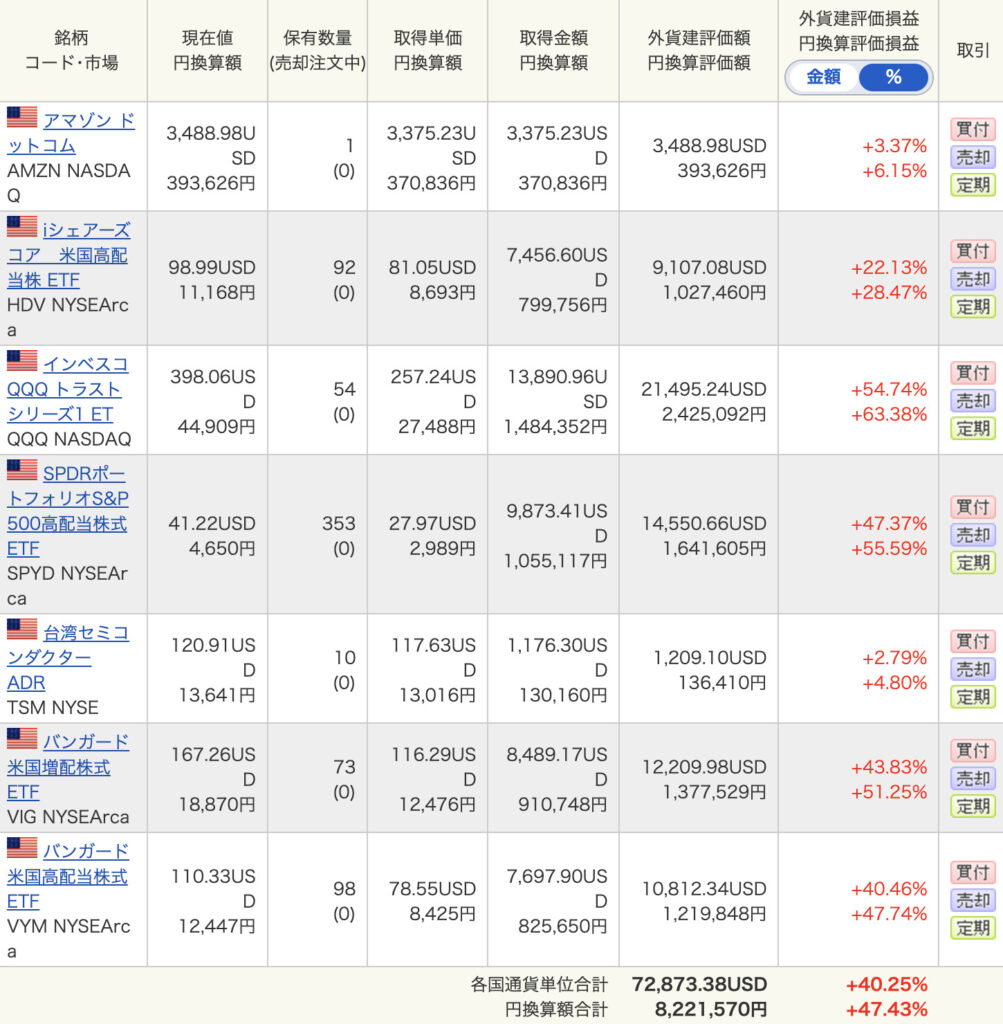Open the バンガード 米国増配株式 ETF link
This screenshot has width=1003, height=1024.
tap(67, 767)
